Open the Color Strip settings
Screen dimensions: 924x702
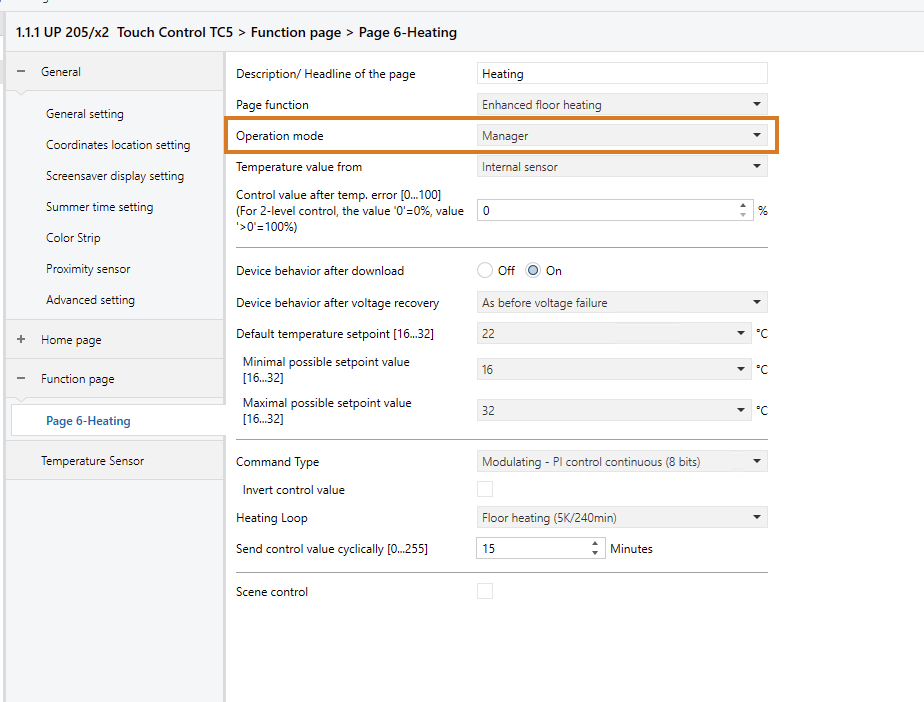73,238
